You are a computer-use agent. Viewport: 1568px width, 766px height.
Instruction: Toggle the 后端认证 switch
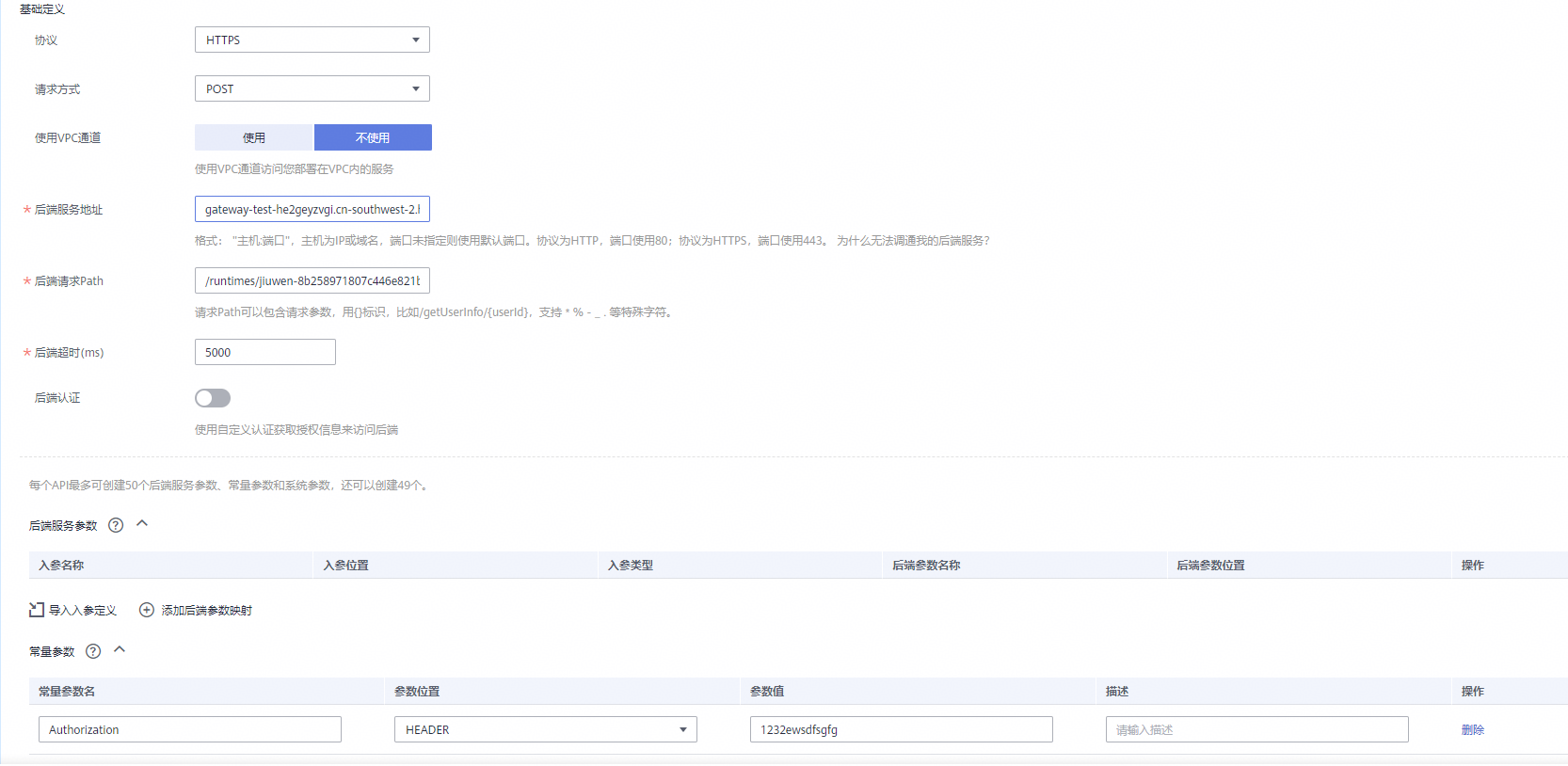[213, 398]
